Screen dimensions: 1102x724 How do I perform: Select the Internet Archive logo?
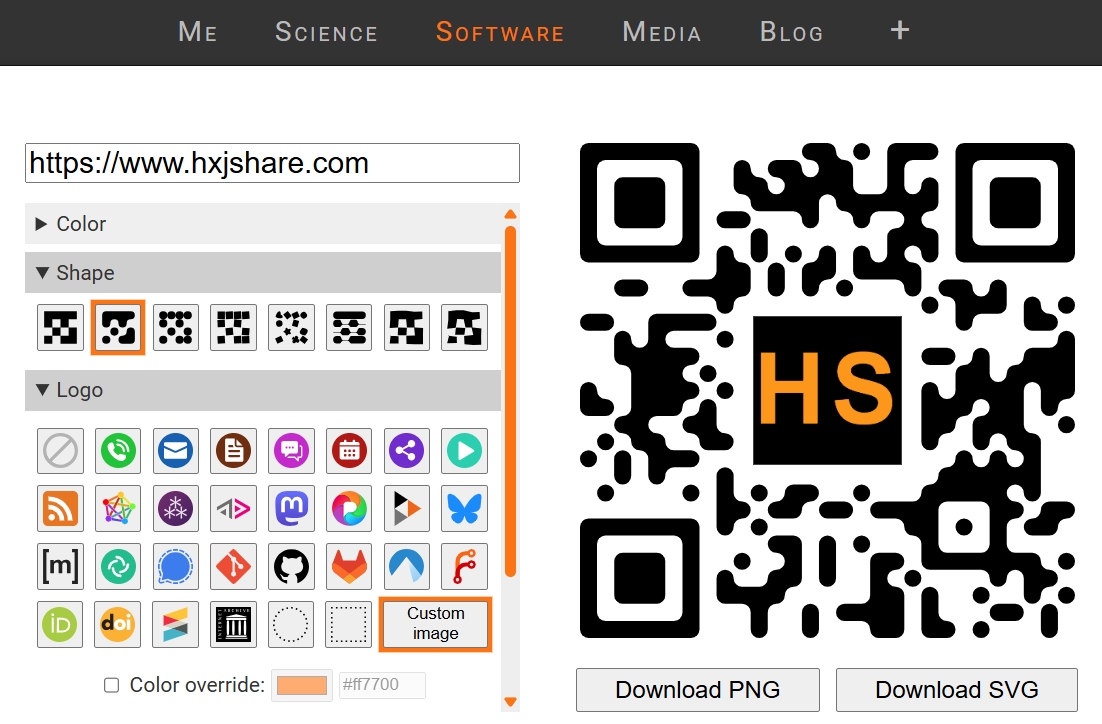pos(233,624)
